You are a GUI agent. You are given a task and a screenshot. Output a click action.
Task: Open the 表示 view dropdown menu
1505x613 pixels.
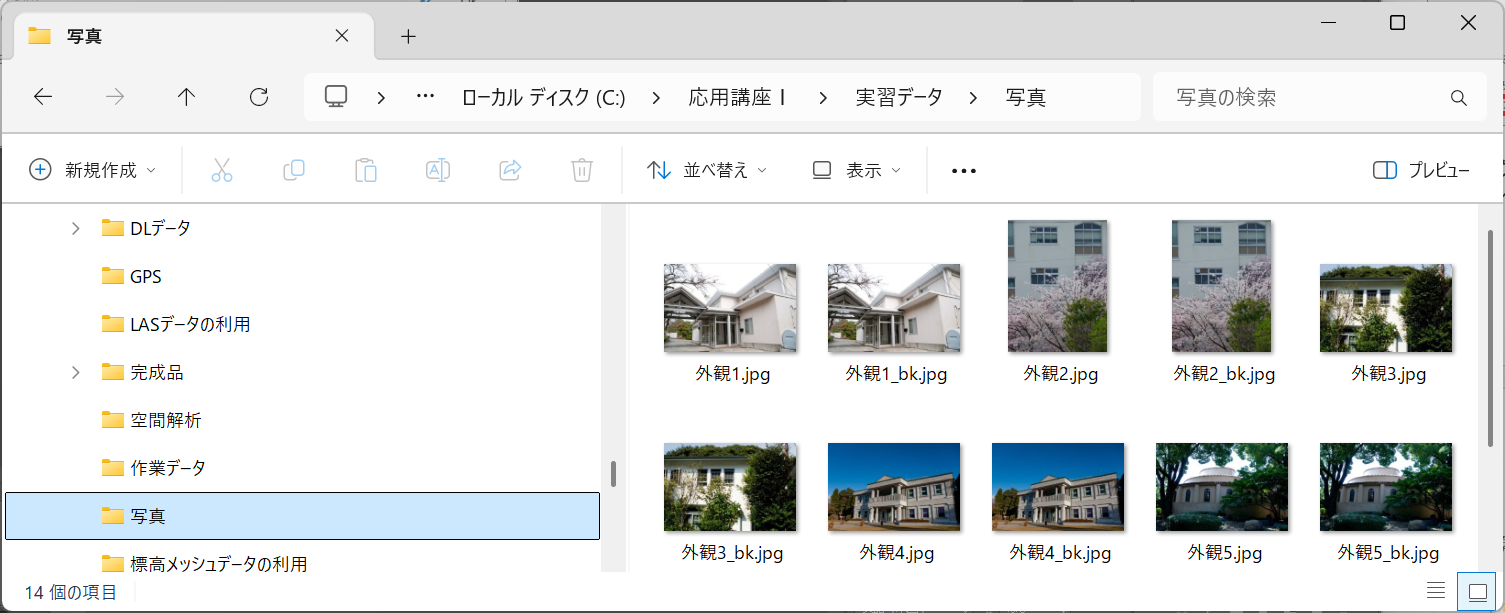(x=856, y=170)
